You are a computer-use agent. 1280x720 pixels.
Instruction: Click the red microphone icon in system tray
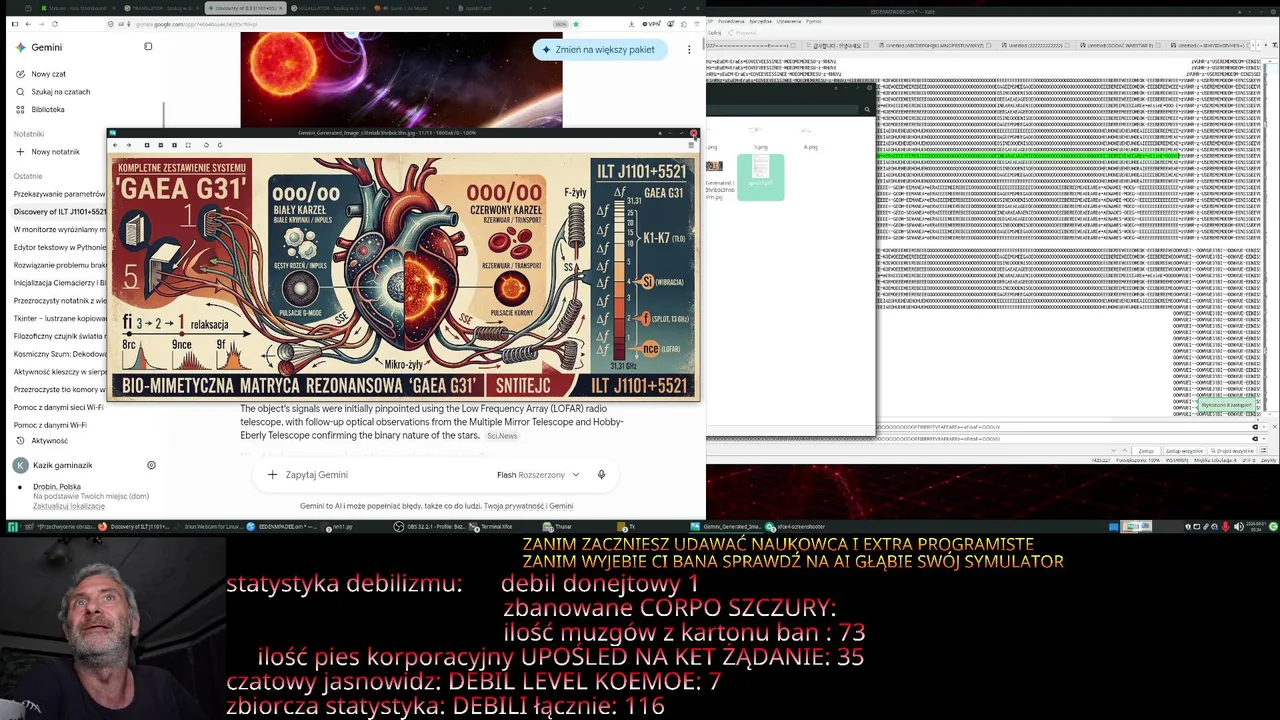pos(1226,526)
